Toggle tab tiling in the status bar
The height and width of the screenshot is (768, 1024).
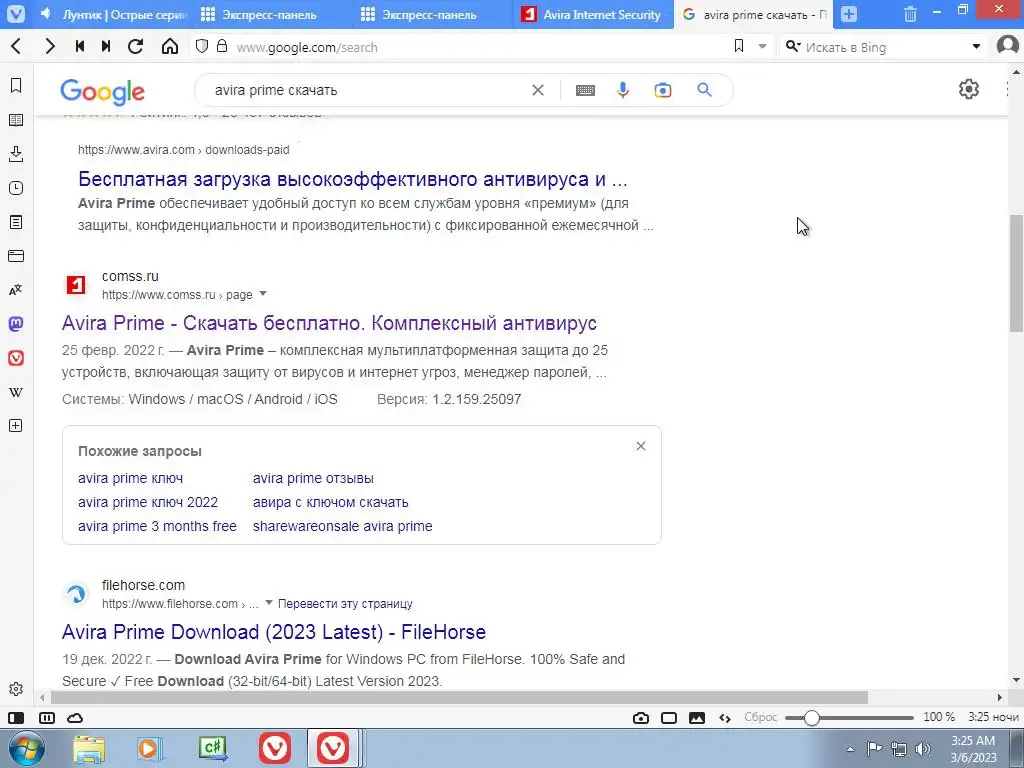click(47, 718)
